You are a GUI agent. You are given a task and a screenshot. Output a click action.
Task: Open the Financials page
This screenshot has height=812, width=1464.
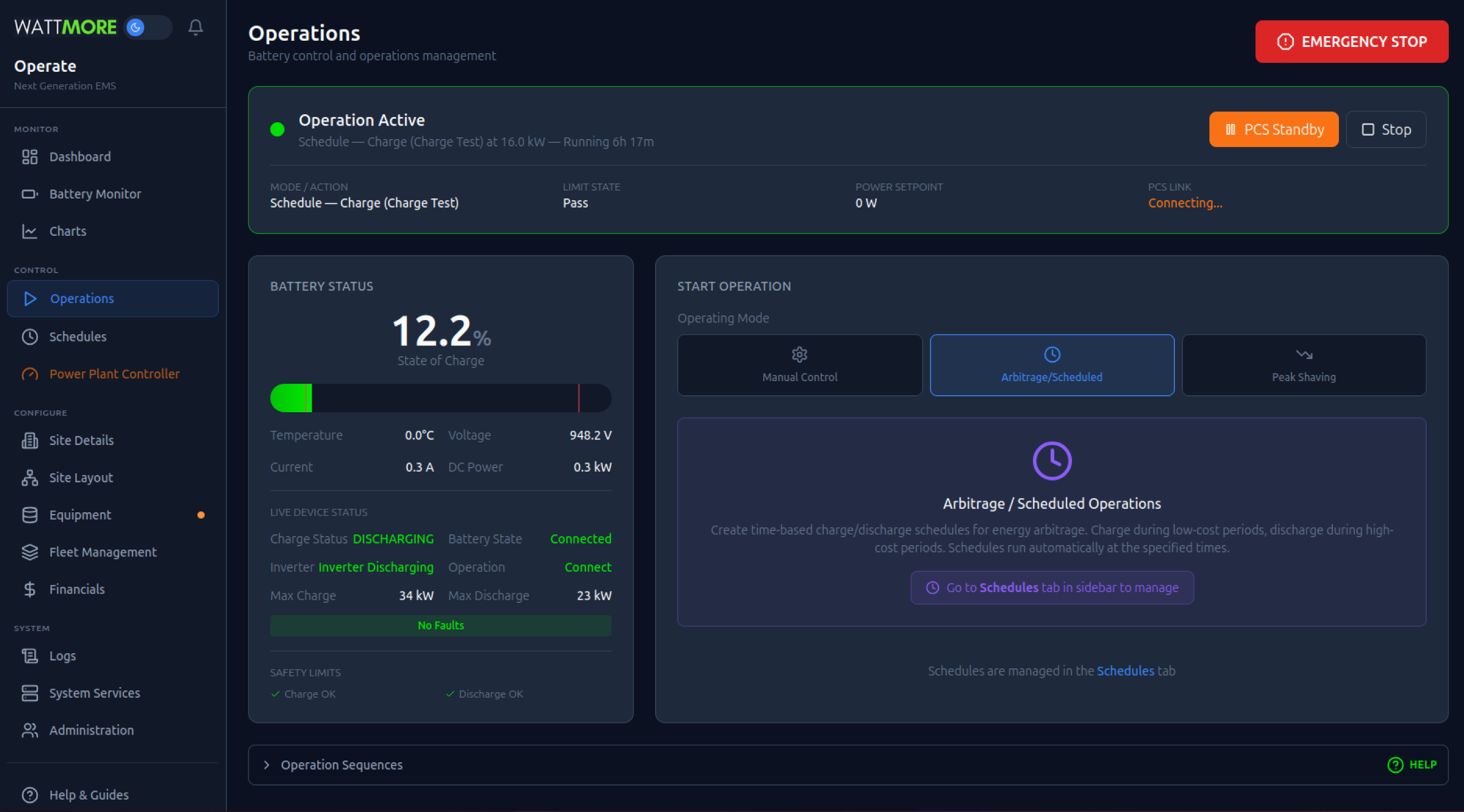[x=77, y=589]
